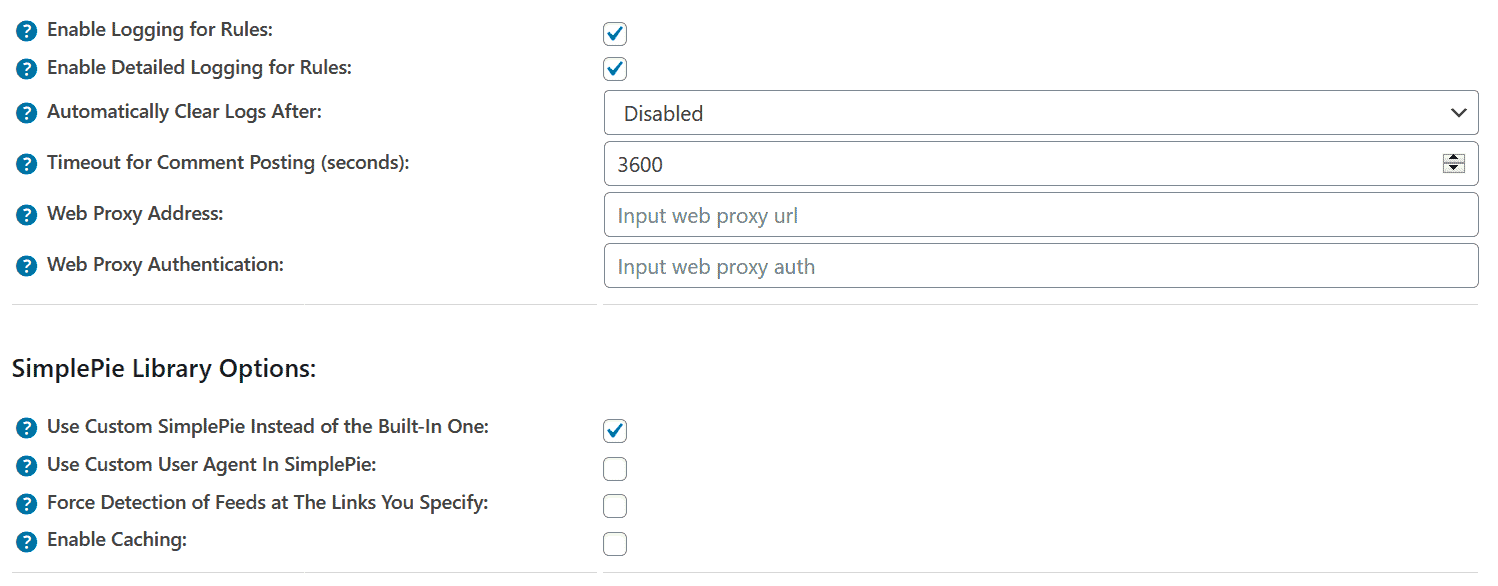The width and height of the screenshot is (1498, 586).
Task: Click help icon for Enable Detailed Logging
Action: click(x=27, y=70)
